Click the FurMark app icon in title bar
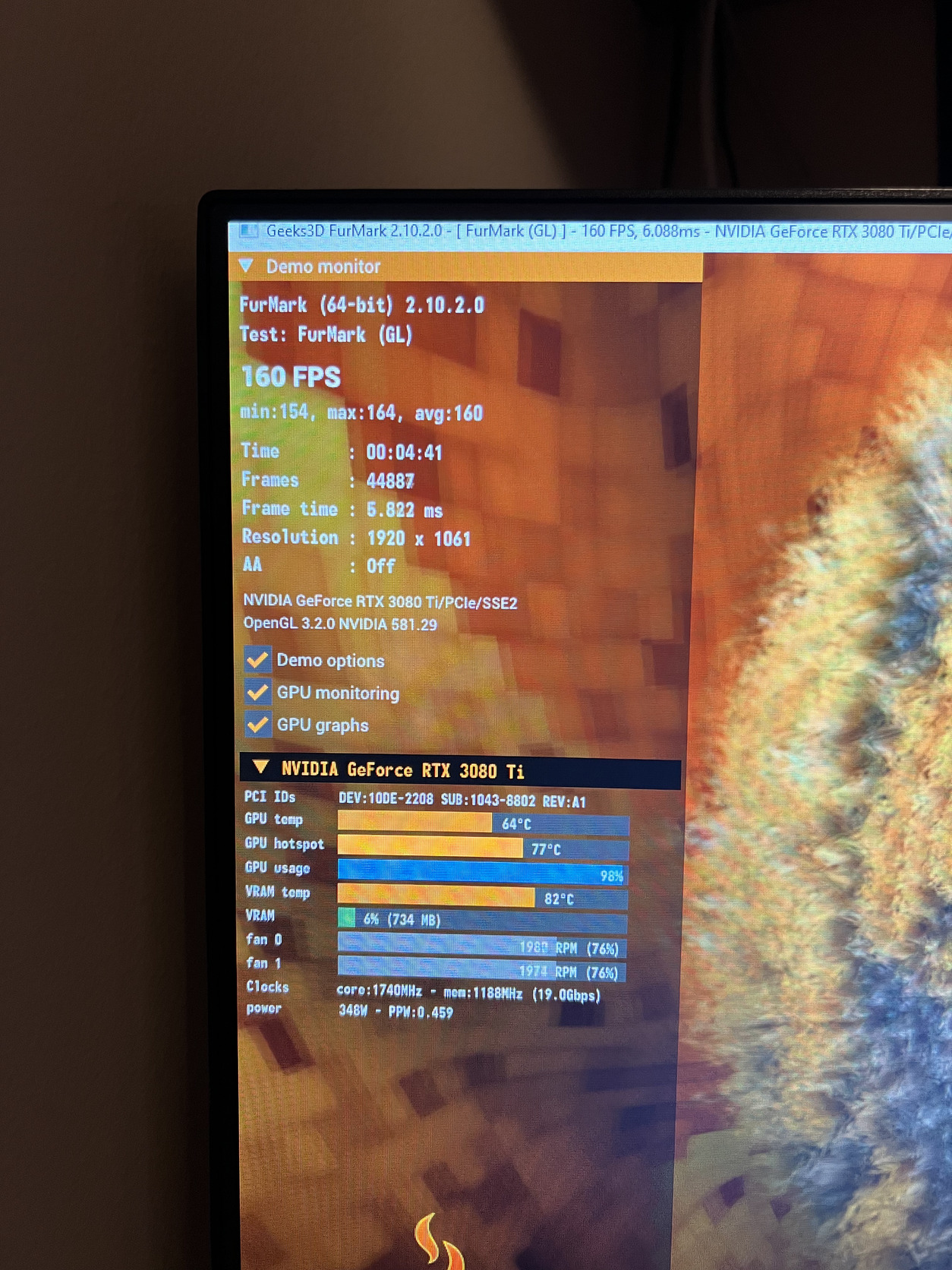This screenshot has height=1270, width=952. [x=248, y=230]
